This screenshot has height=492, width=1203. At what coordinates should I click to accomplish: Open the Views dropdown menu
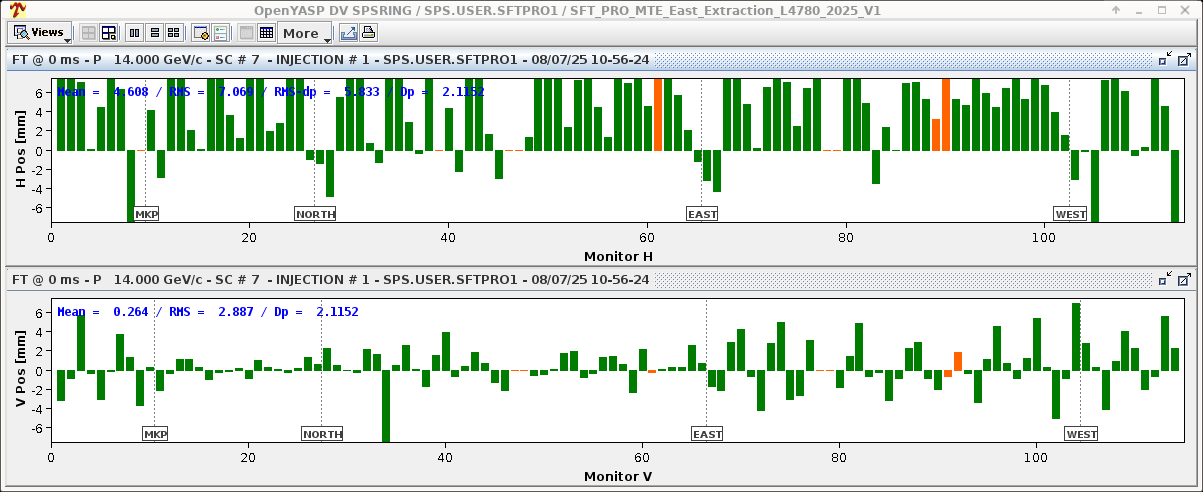41,33
